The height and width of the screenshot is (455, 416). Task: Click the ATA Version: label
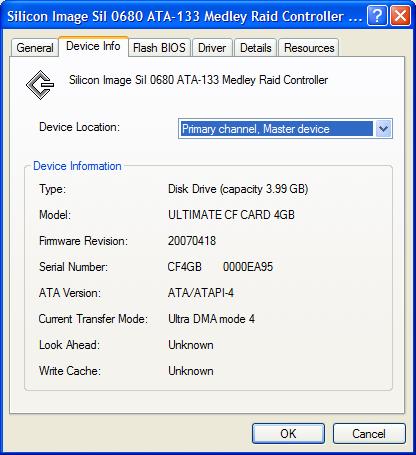click(70, 293)
